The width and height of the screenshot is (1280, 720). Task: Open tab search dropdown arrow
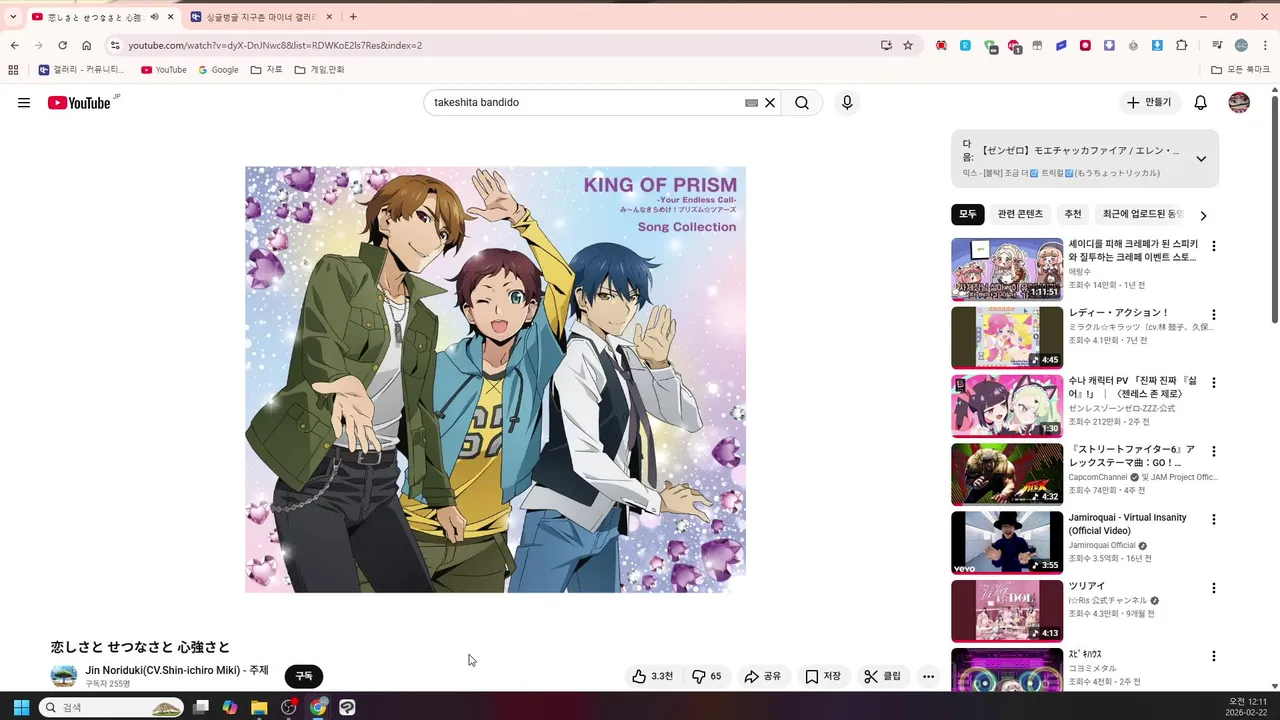[13, 17]
